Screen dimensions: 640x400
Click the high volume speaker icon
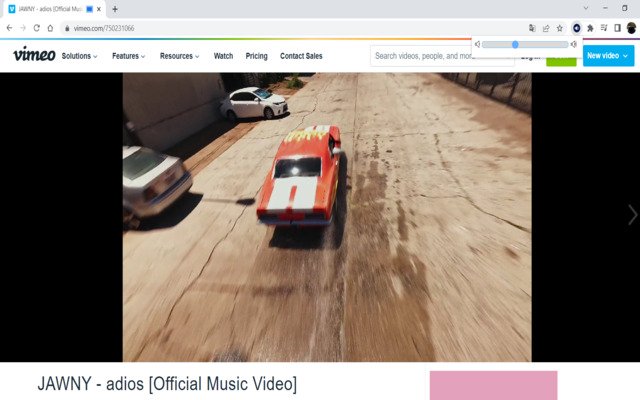[573, 44]
